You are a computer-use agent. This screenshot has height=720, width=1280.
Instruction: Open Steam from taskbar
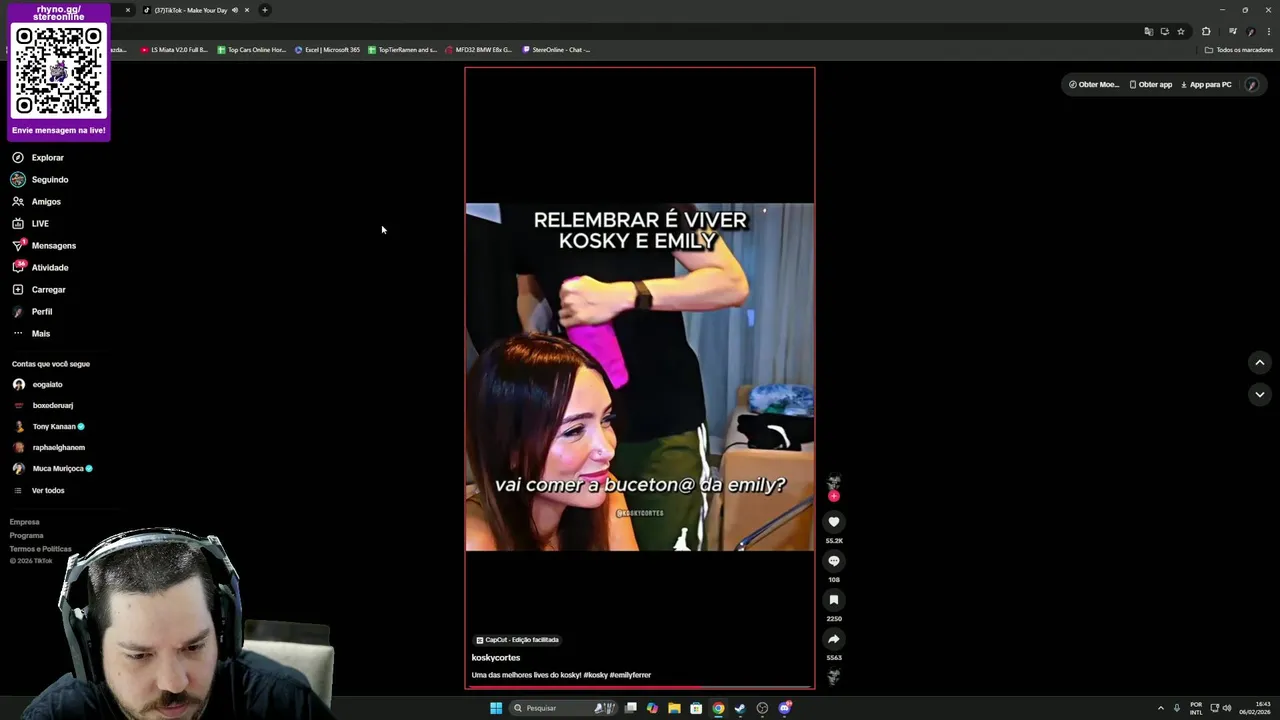pyautogui.click(x=740, y=708)
